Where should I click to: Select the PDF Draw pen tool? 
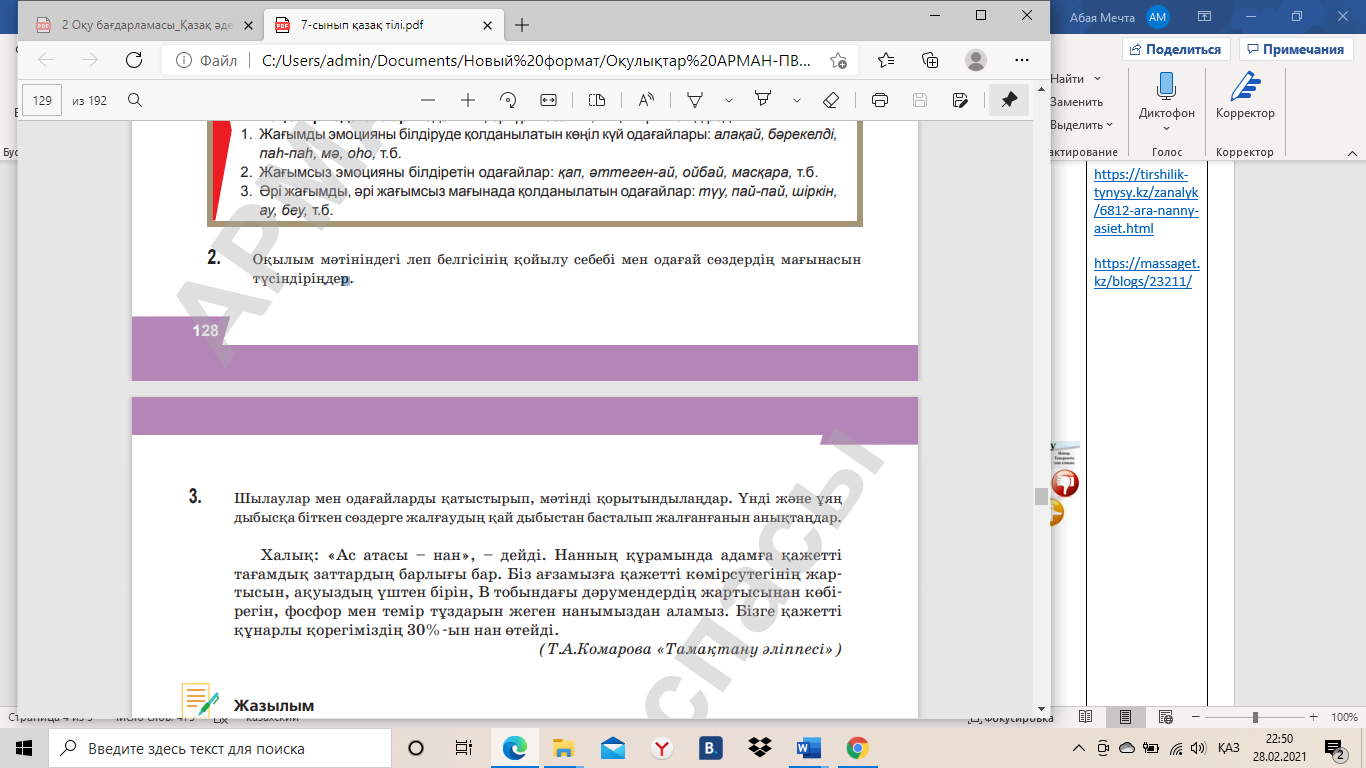[x=694, y=100]
